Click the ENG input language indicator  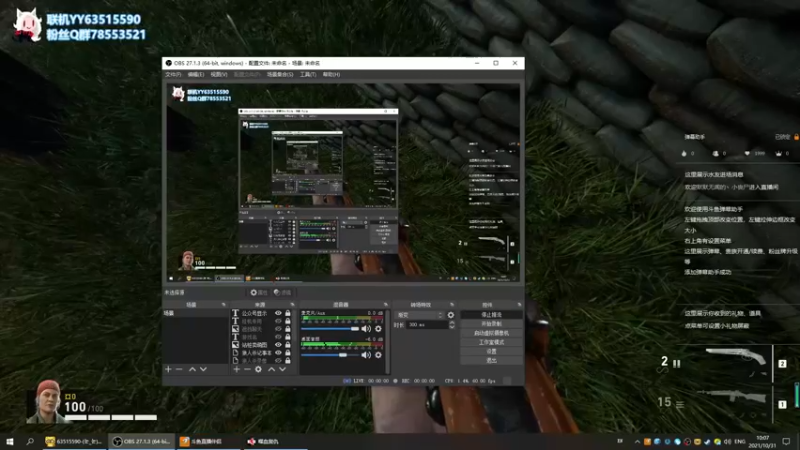pos(740,441)
